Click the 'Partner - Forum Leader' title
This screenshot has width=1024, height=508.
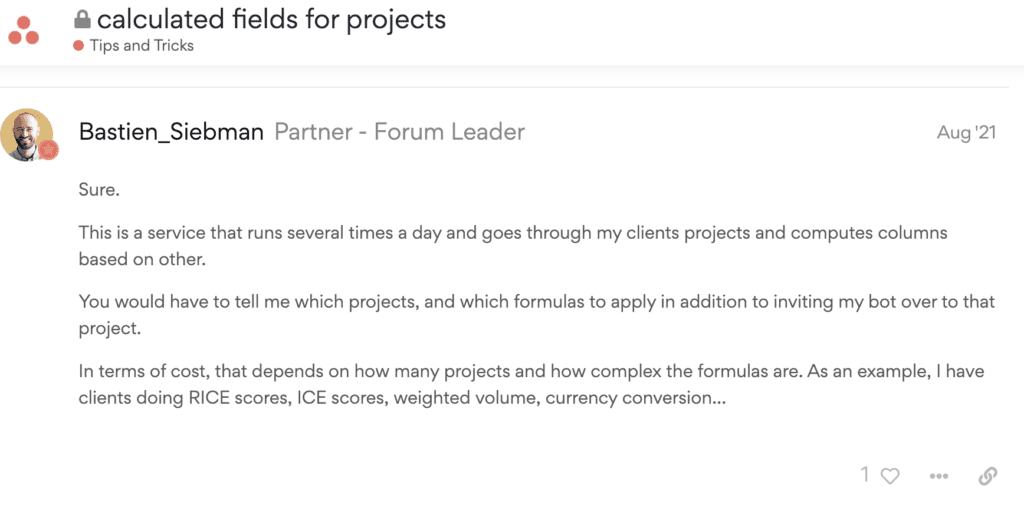(x=399, y=132)
